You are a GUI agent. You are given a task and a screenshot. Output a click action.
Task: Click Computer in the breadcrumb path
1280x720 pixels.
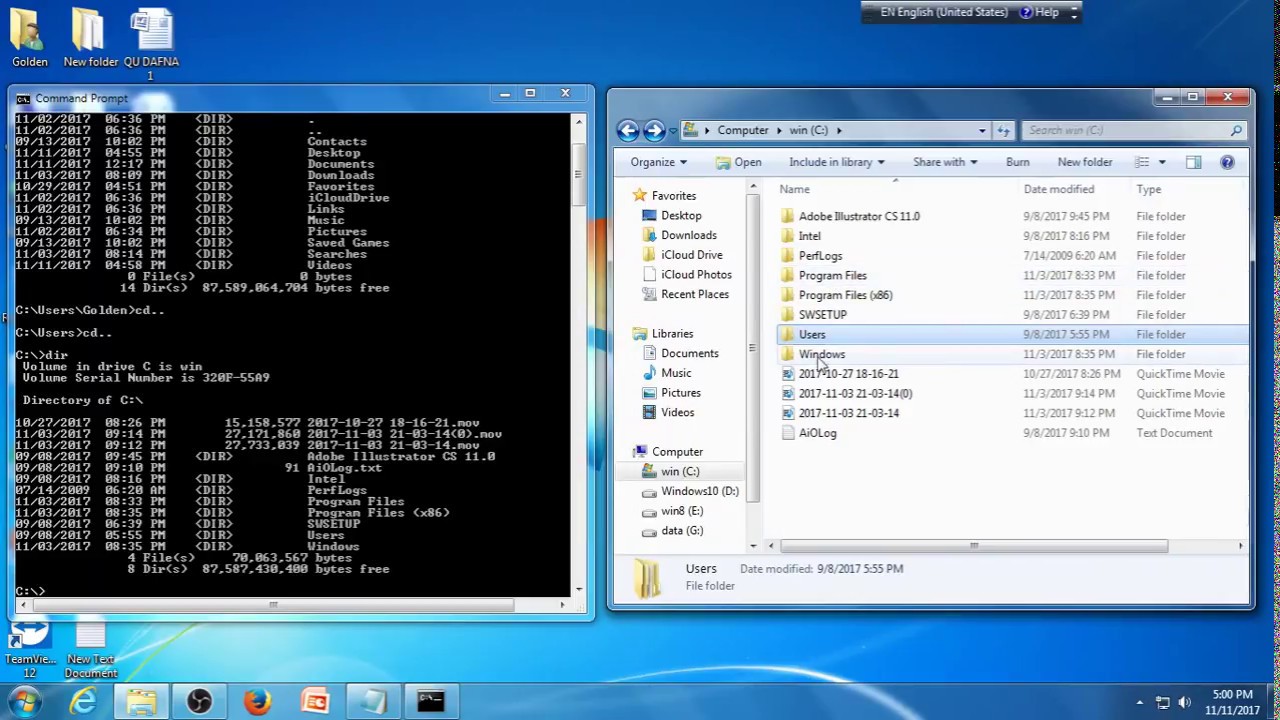[x=743, y=130]
